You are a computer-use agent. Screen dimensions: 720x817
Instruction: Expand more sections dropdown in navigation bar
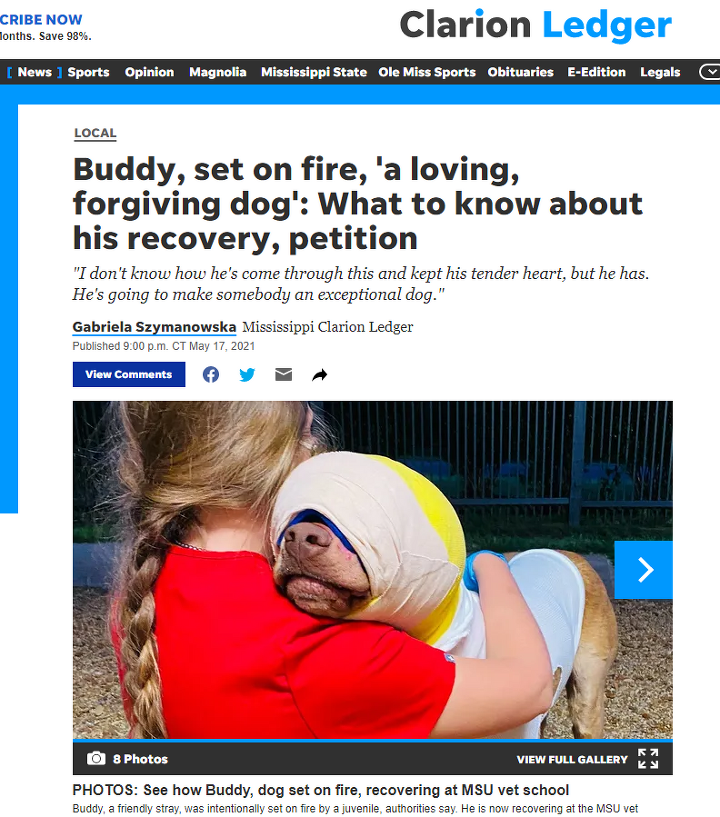[710, 72]
